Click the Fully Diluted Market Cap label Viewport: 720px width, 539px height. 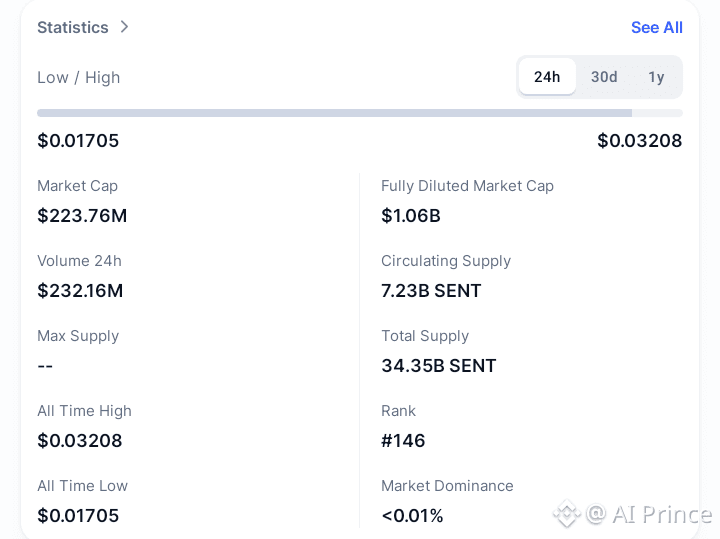pos(467,186)
